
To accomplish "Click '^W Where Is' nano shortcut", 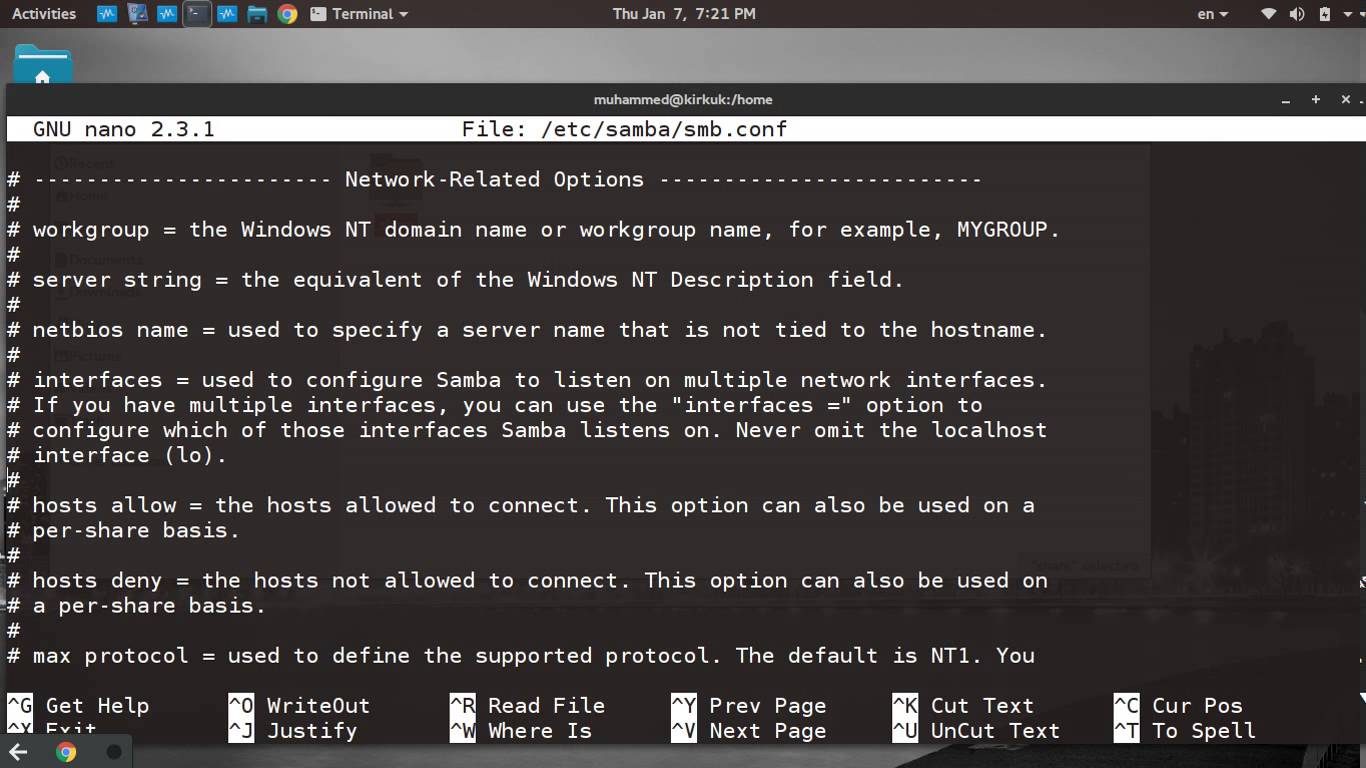I will click(520, 731).
